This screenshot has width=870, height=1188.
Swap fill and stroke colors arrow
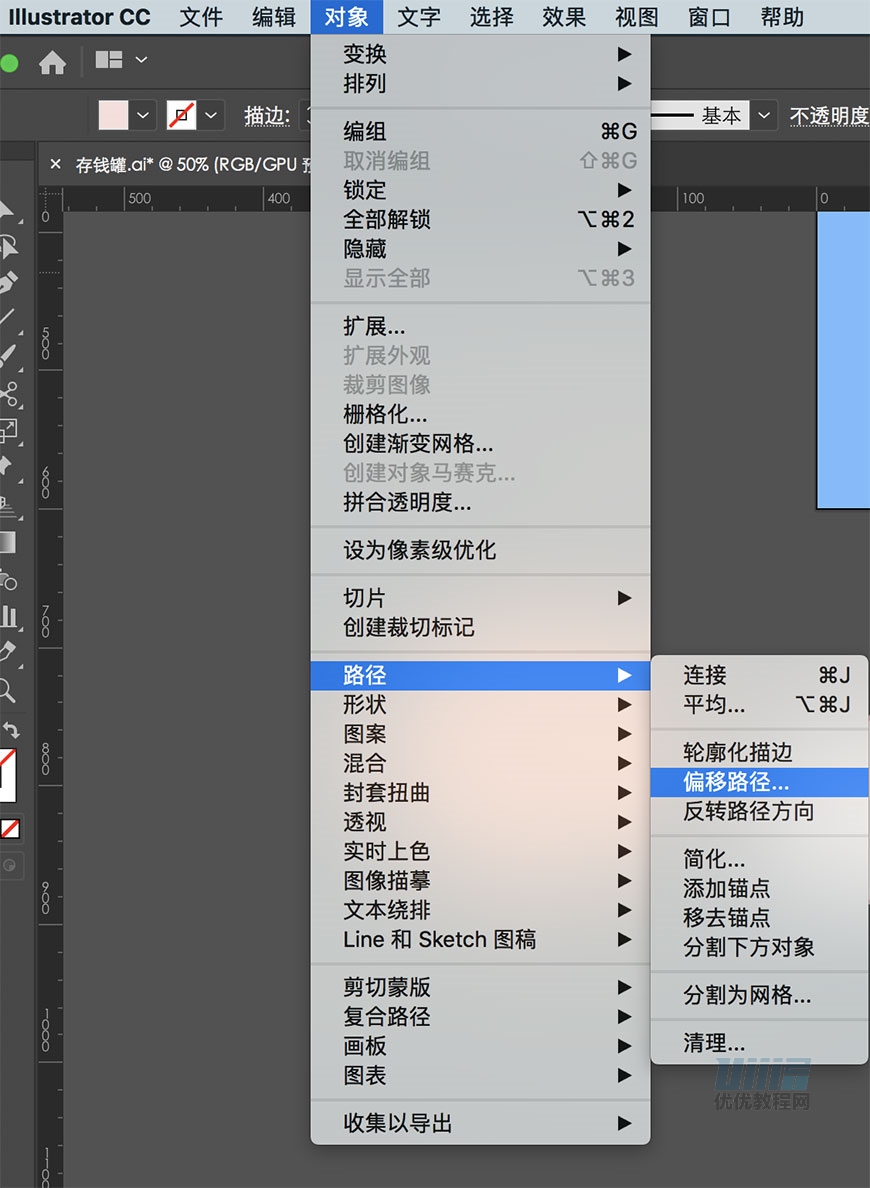tap(11, 729)
